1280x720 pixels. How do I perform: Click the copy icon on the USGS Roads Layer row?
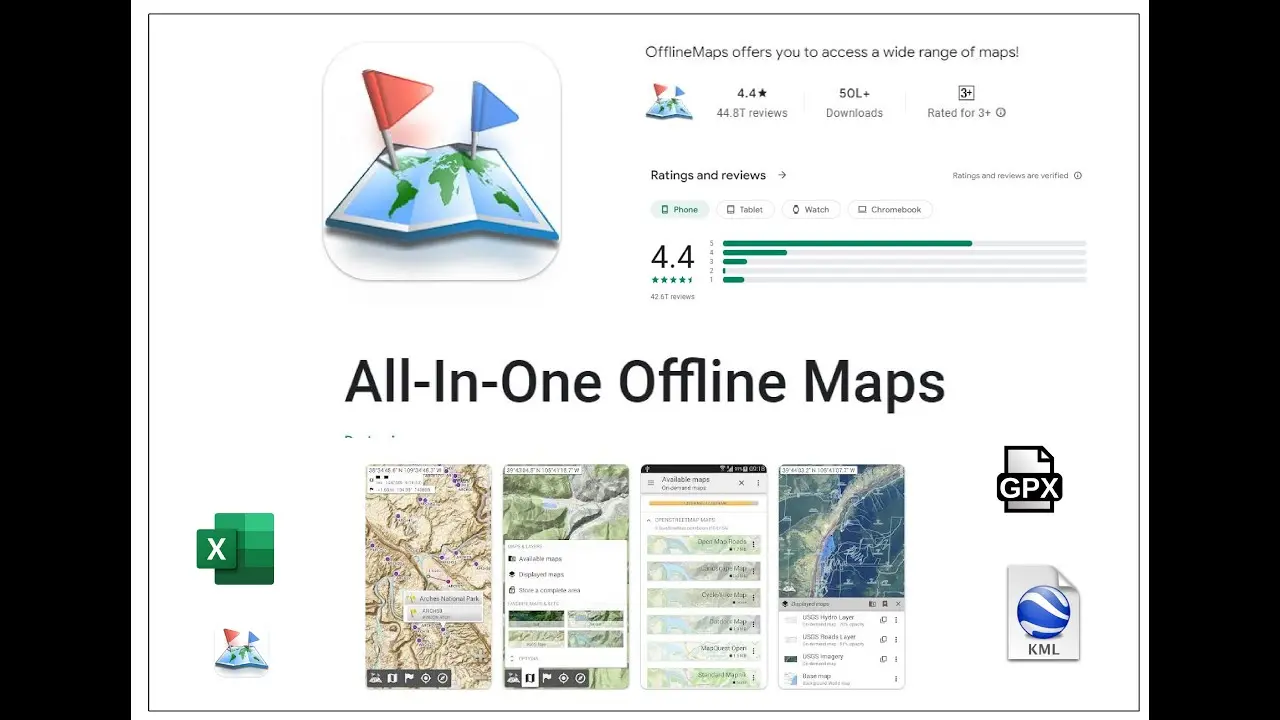point(882,640)
